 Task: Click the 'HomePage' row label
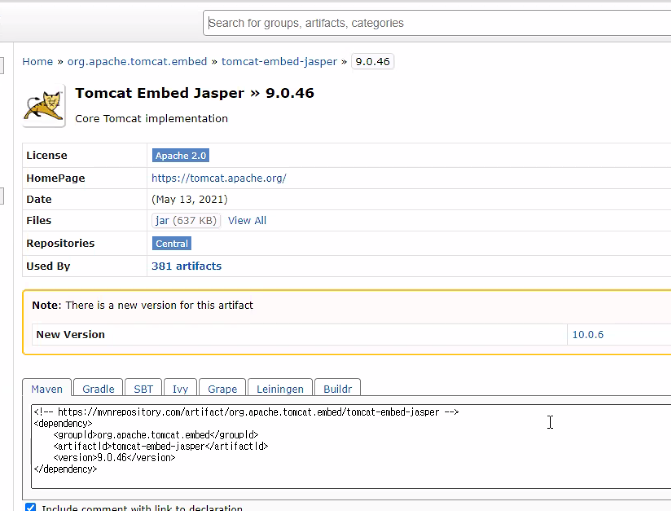(x=56, y=178)
